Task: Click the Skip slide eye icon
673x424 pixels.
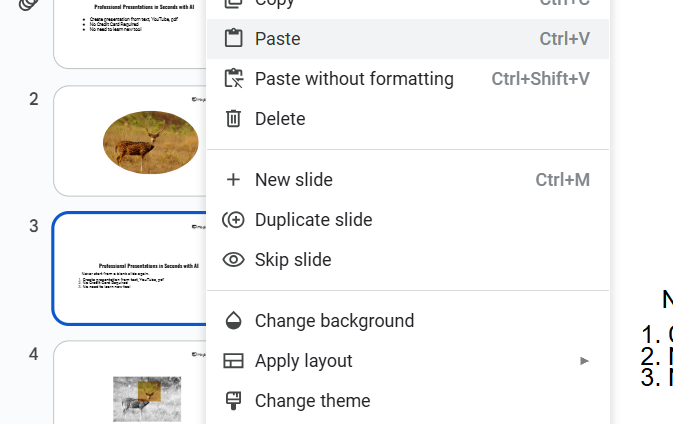Action: (233, 260)
